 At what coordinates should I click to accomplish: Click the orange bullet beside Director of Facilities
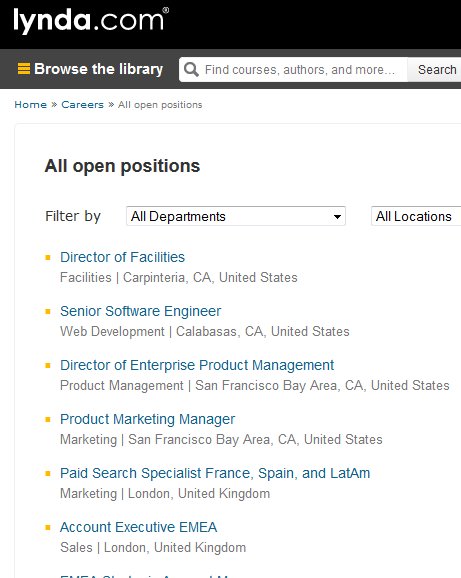[48, 258]
